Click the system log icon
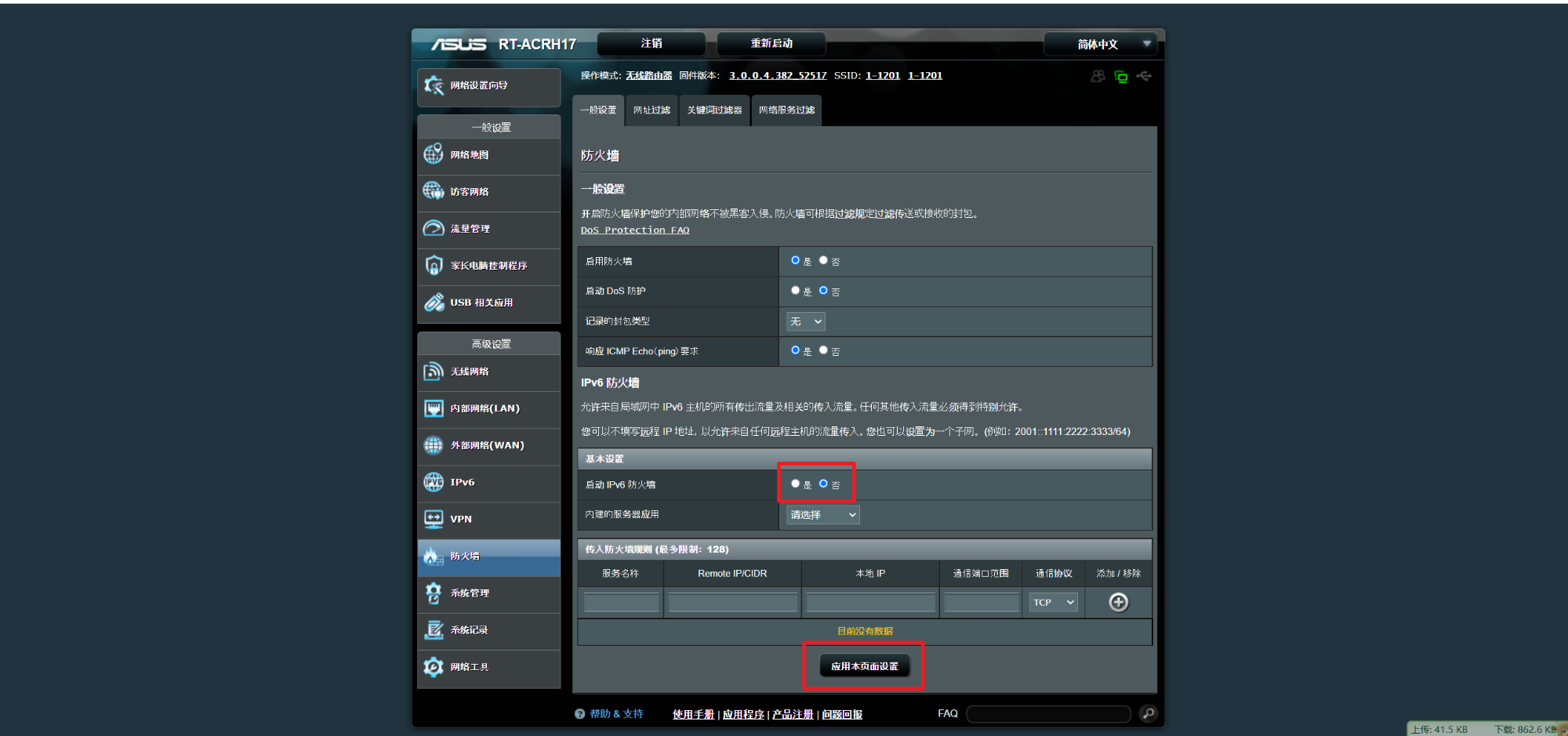The width and height of the screenshot is (1568, 736). 434,629
